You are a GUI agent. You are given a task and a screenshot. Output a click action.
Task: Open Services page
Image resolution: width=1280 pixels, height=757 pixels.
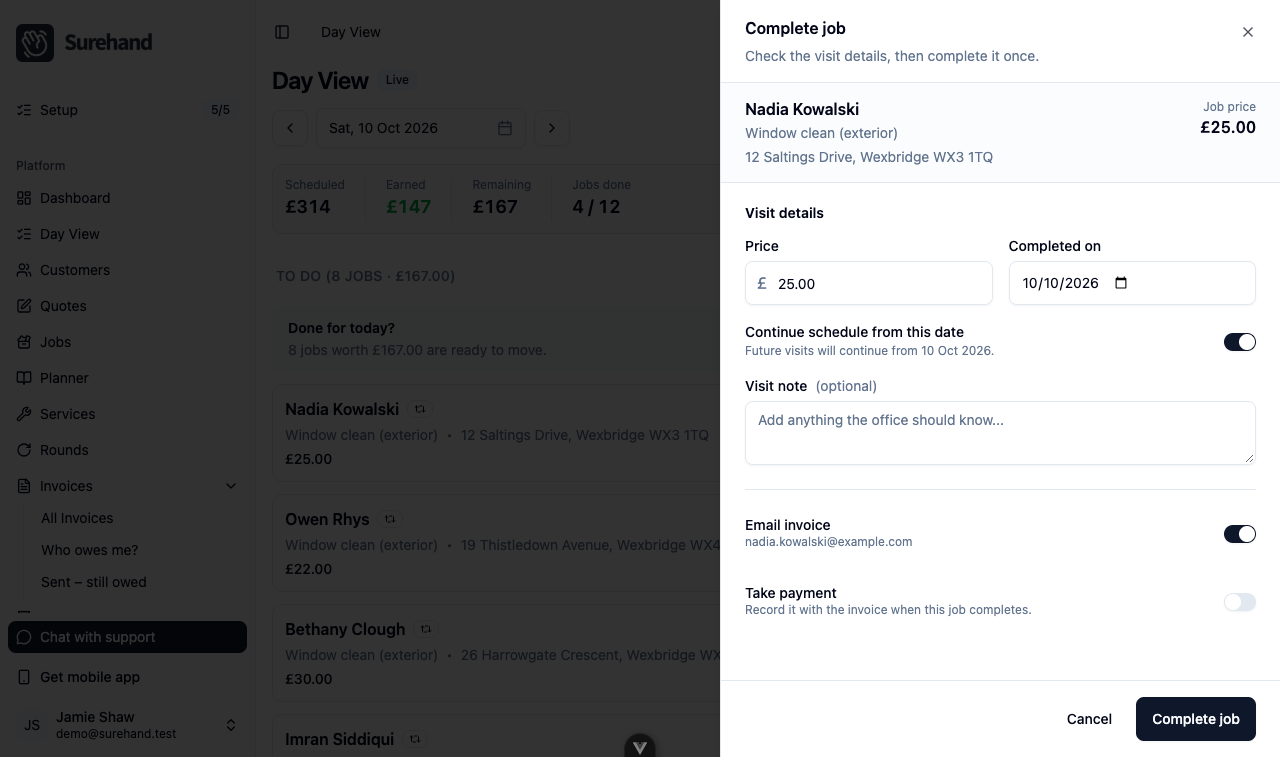coord(128,414)
